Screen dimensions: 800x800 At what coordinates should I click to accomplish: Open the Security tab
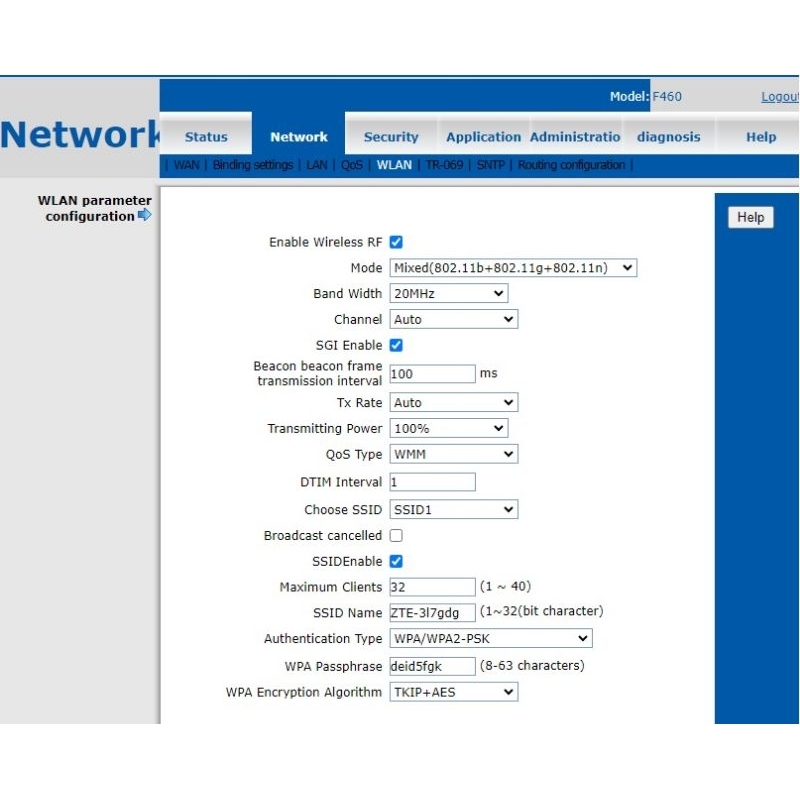(391, 137)
